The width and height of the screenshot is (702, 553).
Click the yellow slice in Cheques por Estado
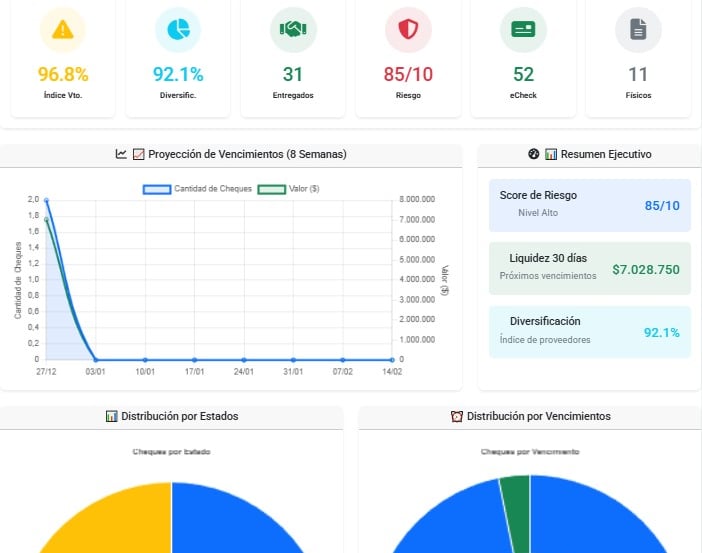pos(116,524)
